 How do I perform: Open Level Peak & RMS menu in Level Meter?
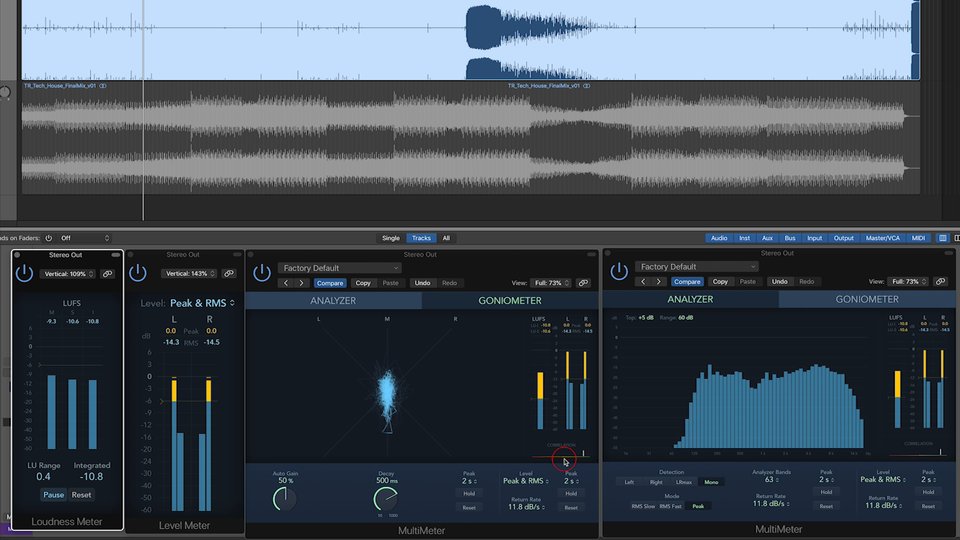pos(202,303)
